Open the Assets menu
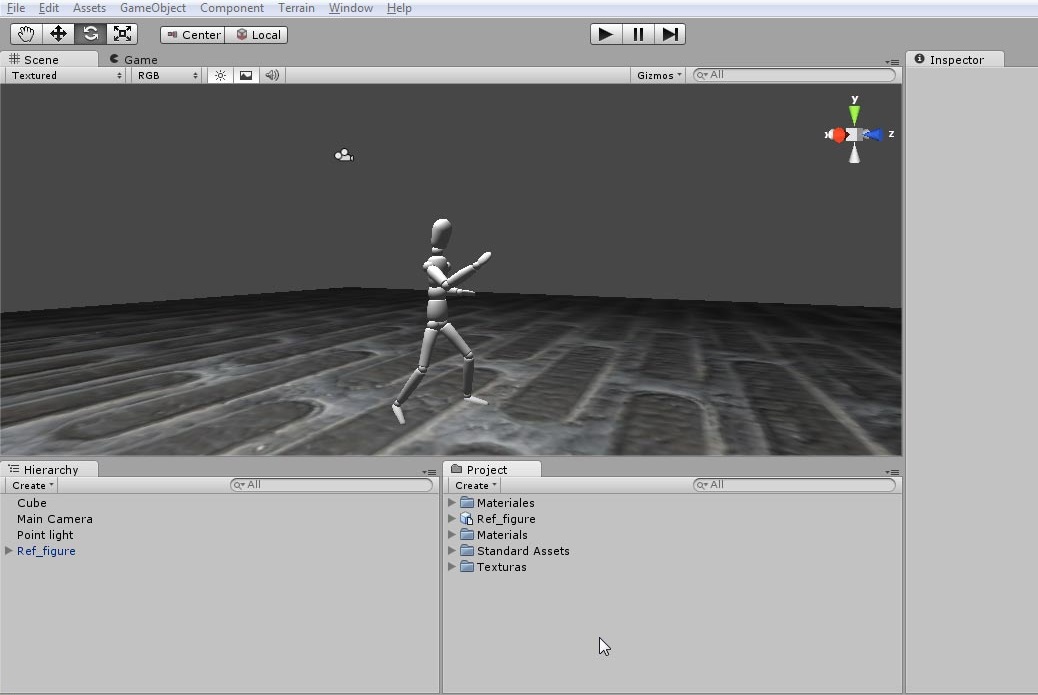This screenshot has width=1038, height=695. (x=89, y=8)
